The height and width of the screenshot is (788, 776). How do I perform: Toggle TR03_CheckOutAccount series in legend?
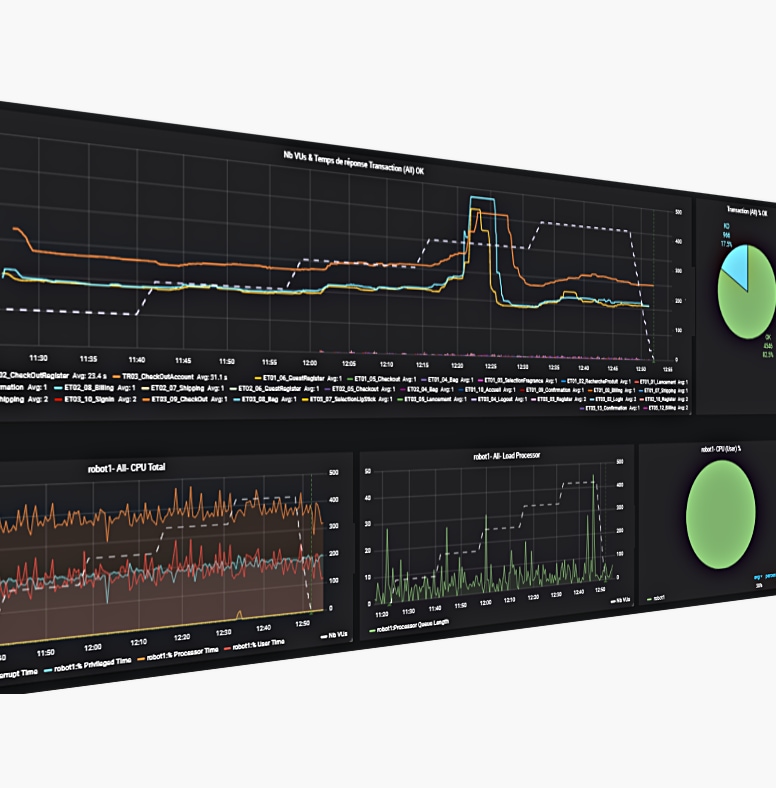170,376
